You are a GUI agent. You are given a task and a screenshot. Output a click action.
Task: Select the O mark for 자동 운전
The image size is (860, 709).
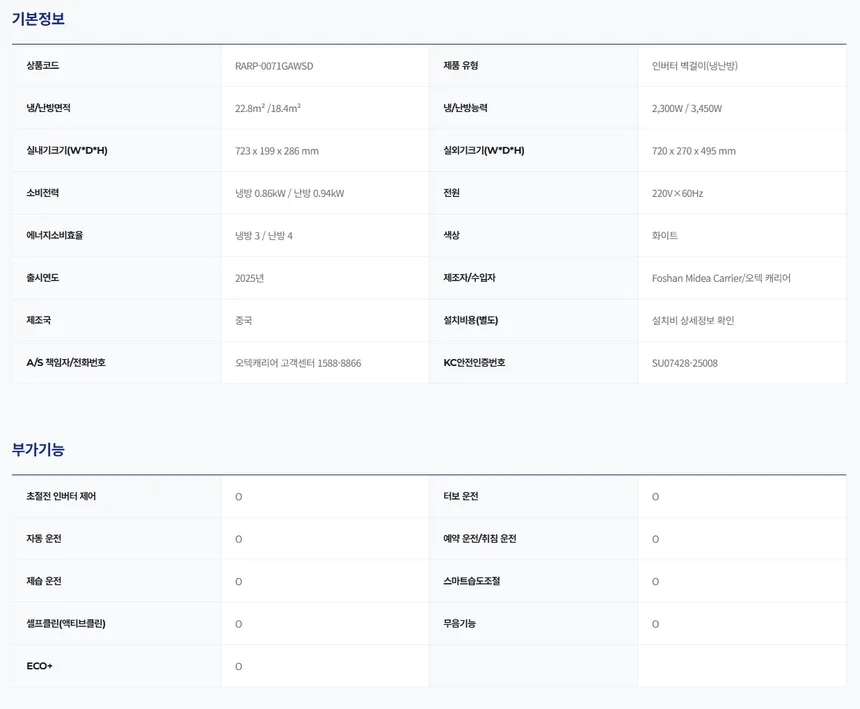tap(239, 540)
